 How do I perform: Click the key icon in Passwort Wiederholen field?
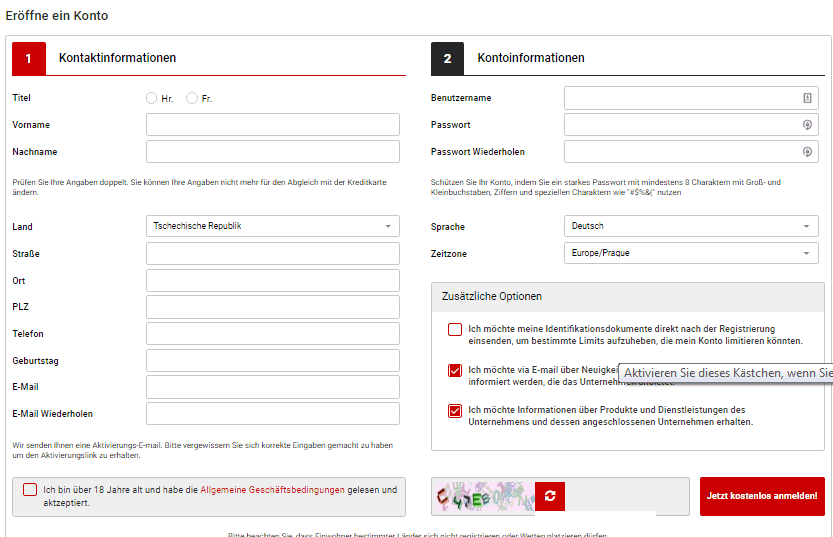807,152
